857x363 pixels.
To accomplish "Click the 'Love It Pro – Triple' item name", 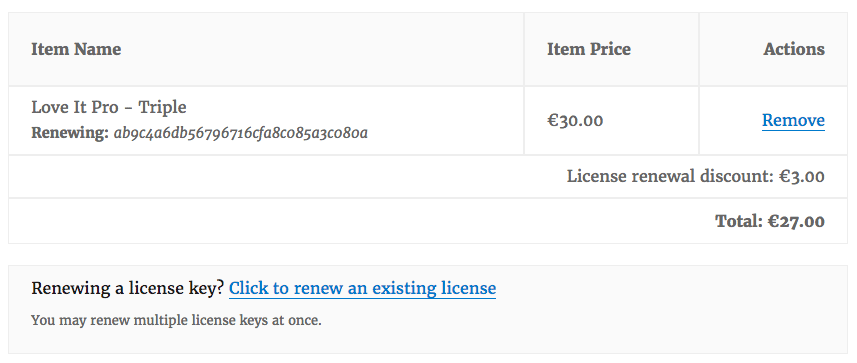I will 109,107.
